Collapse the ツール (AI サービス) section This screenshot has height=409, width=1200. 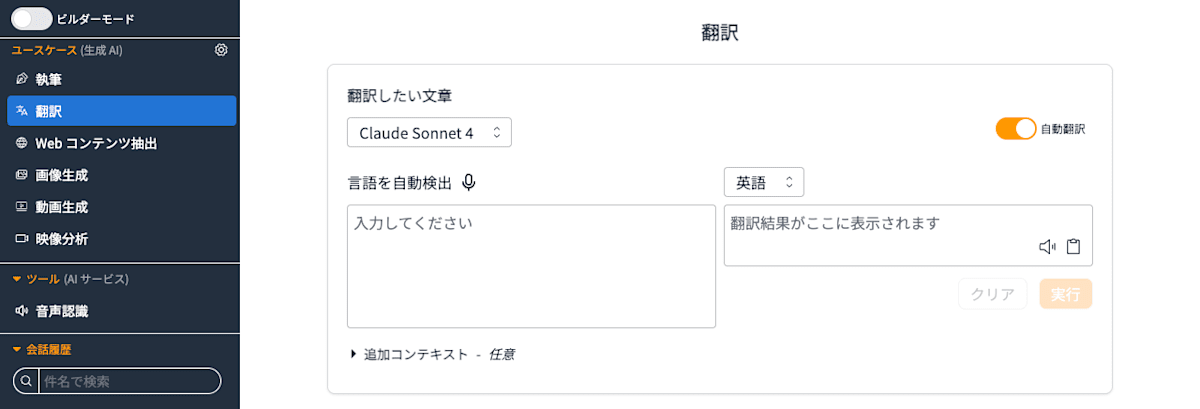pos(70,279)
